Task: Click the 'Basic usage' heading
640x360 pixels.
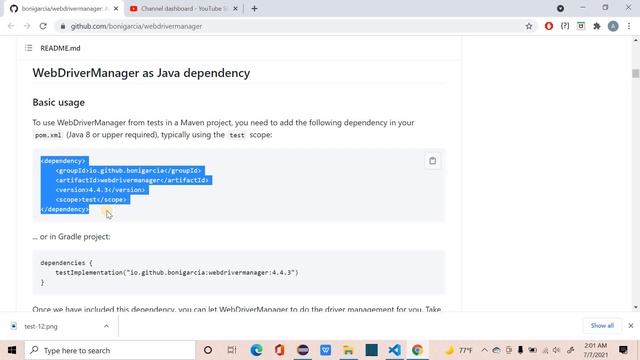Action: 59,102
